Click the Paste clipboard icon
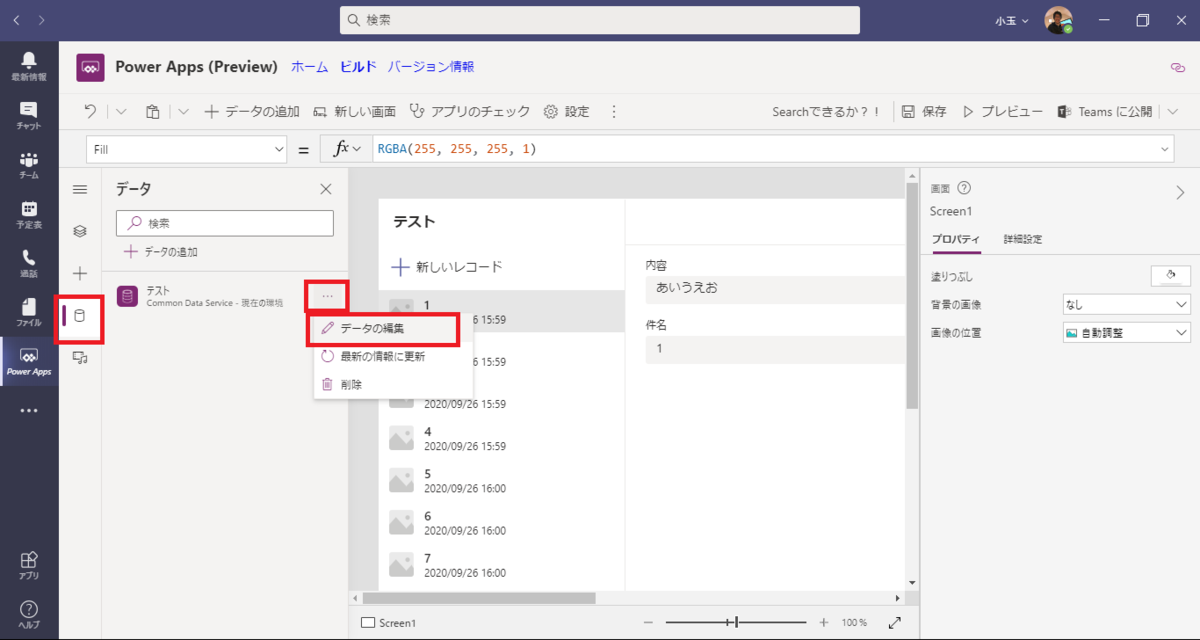Image resolution: width=1200 pixels, height=640 pixels. [153, 111]
